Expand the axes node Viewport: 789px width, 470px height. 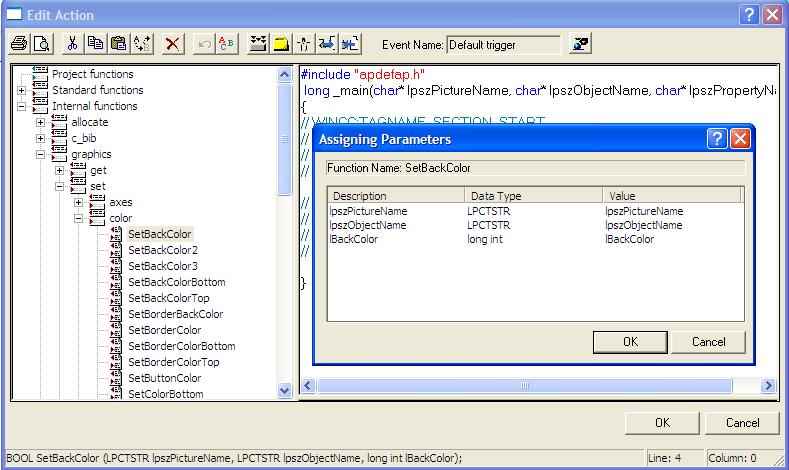click(x=78, y=202)
